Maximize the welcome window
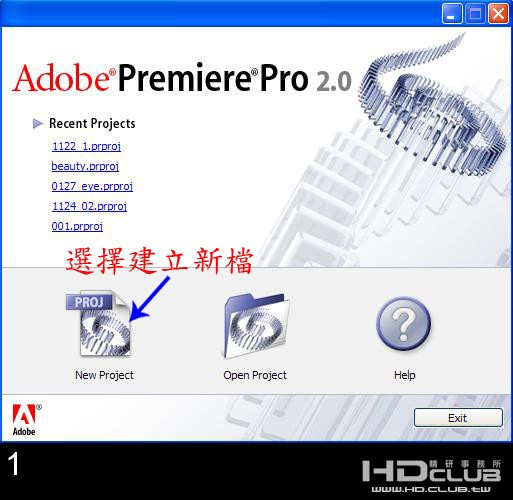 [x=475, y=14]
